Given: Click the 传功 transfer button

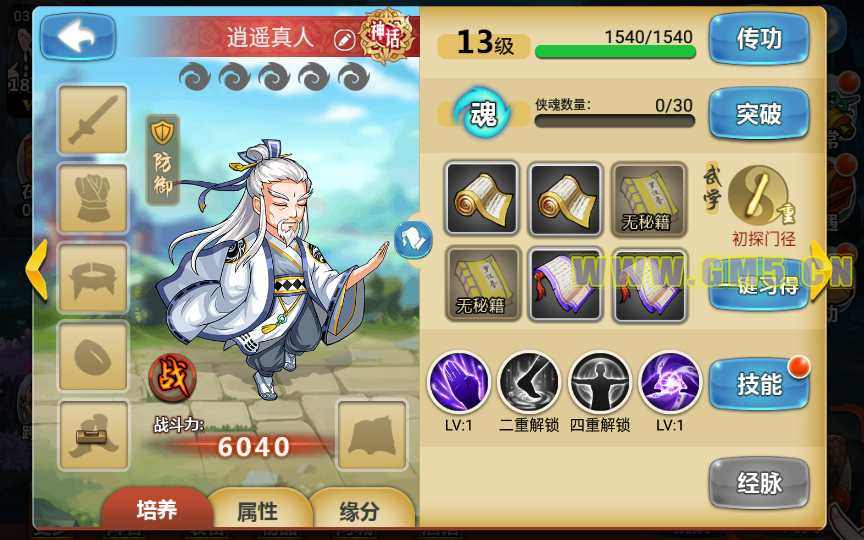Looking at the screenshot, I should coord(759,39).
